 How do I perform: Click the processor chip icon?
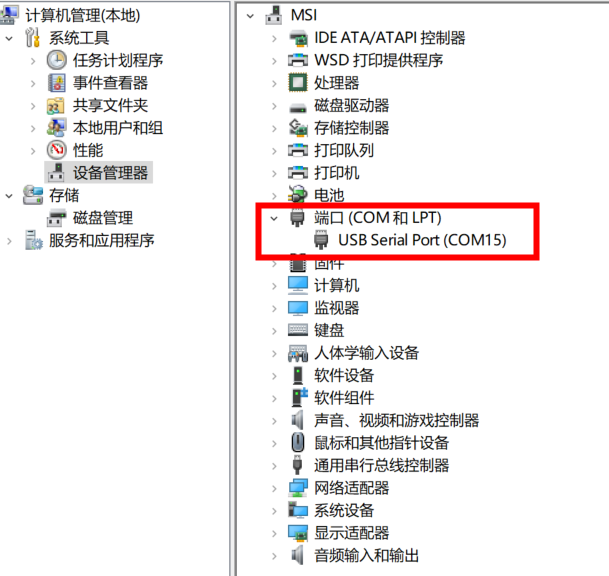coord(298,82)
